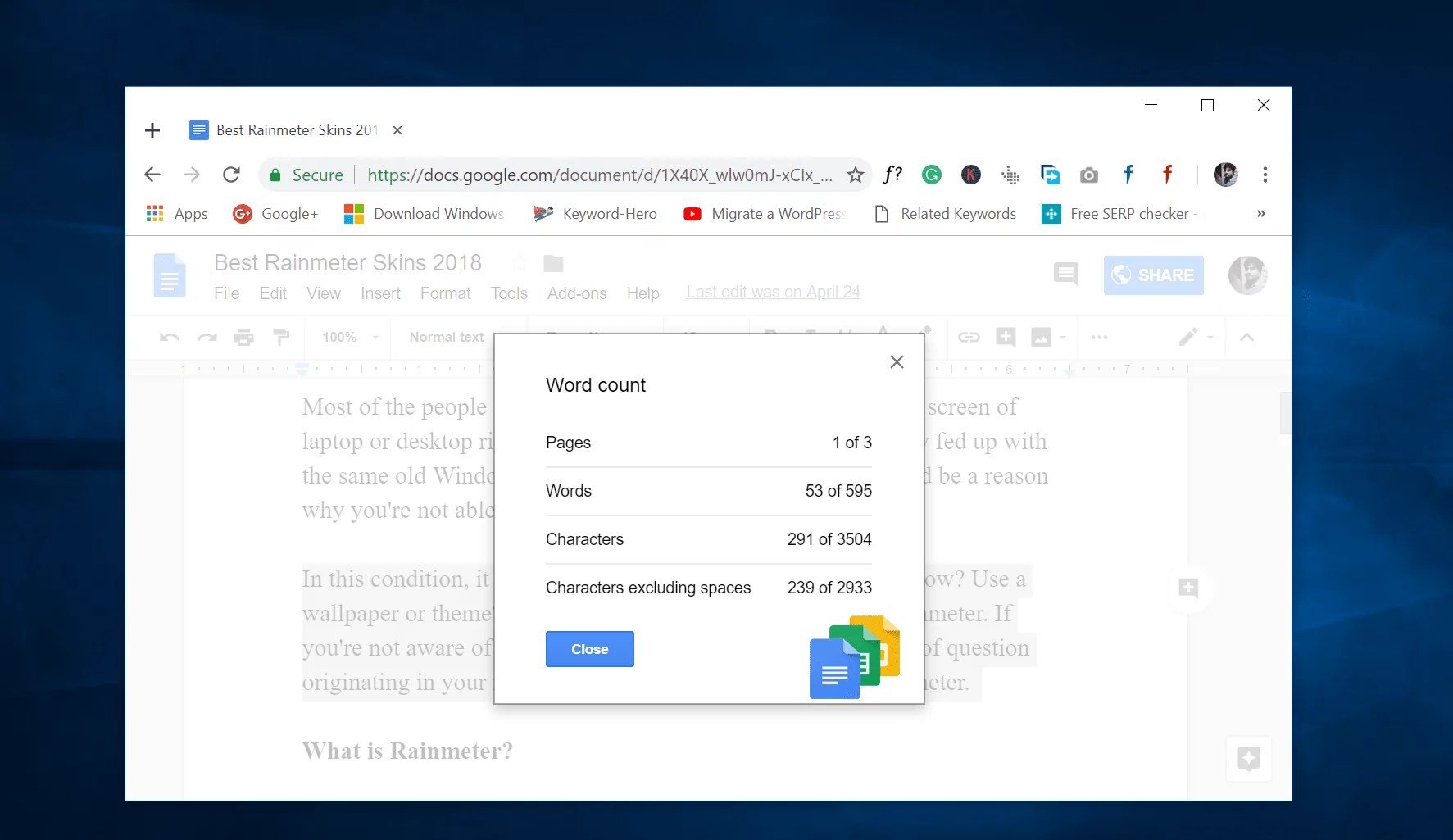Open the Explore button at bottom right
Viewport: 1453px width, 840px height.
[1249, 759]
